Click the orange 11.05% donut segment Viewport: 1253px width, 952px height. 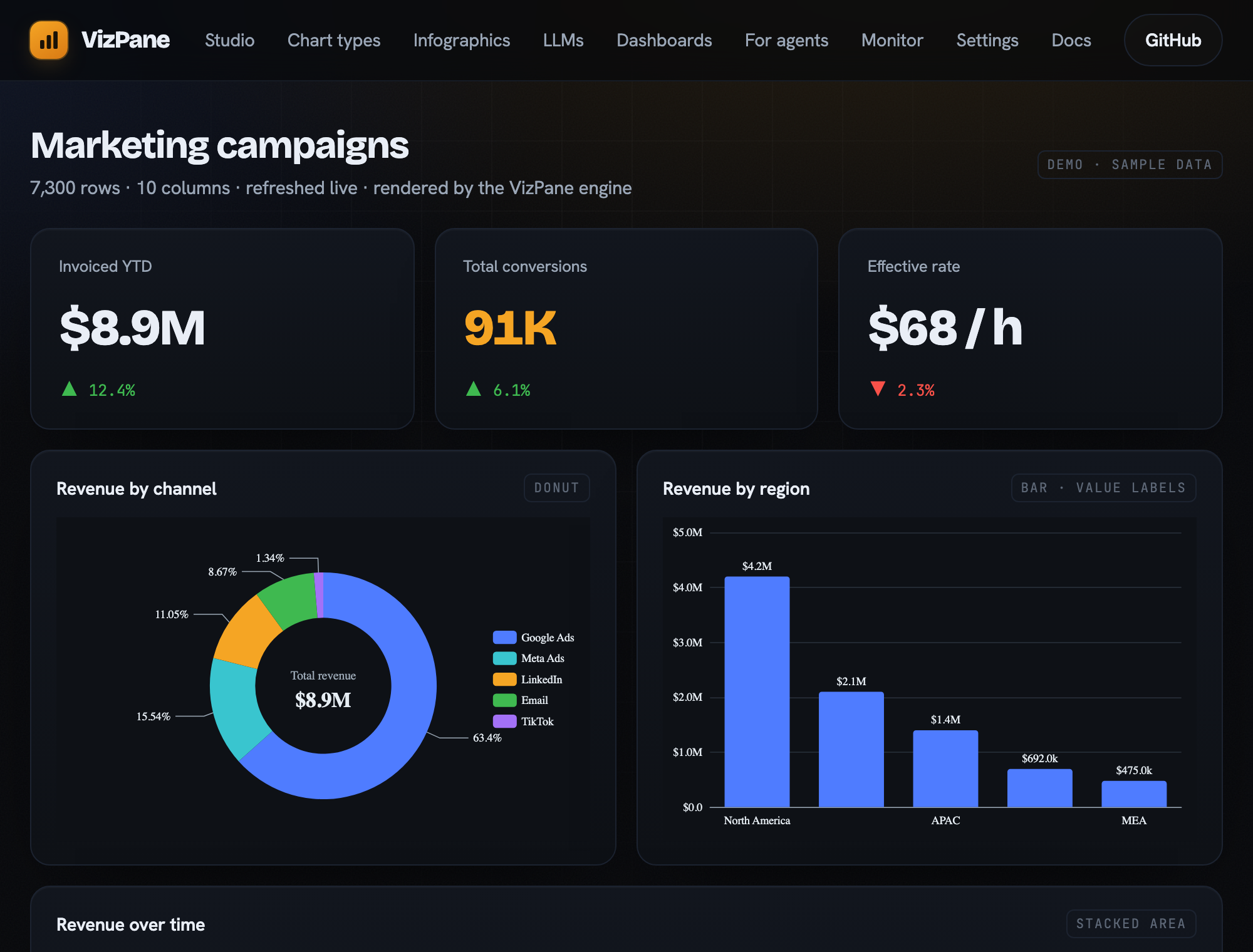pos(246,633)
